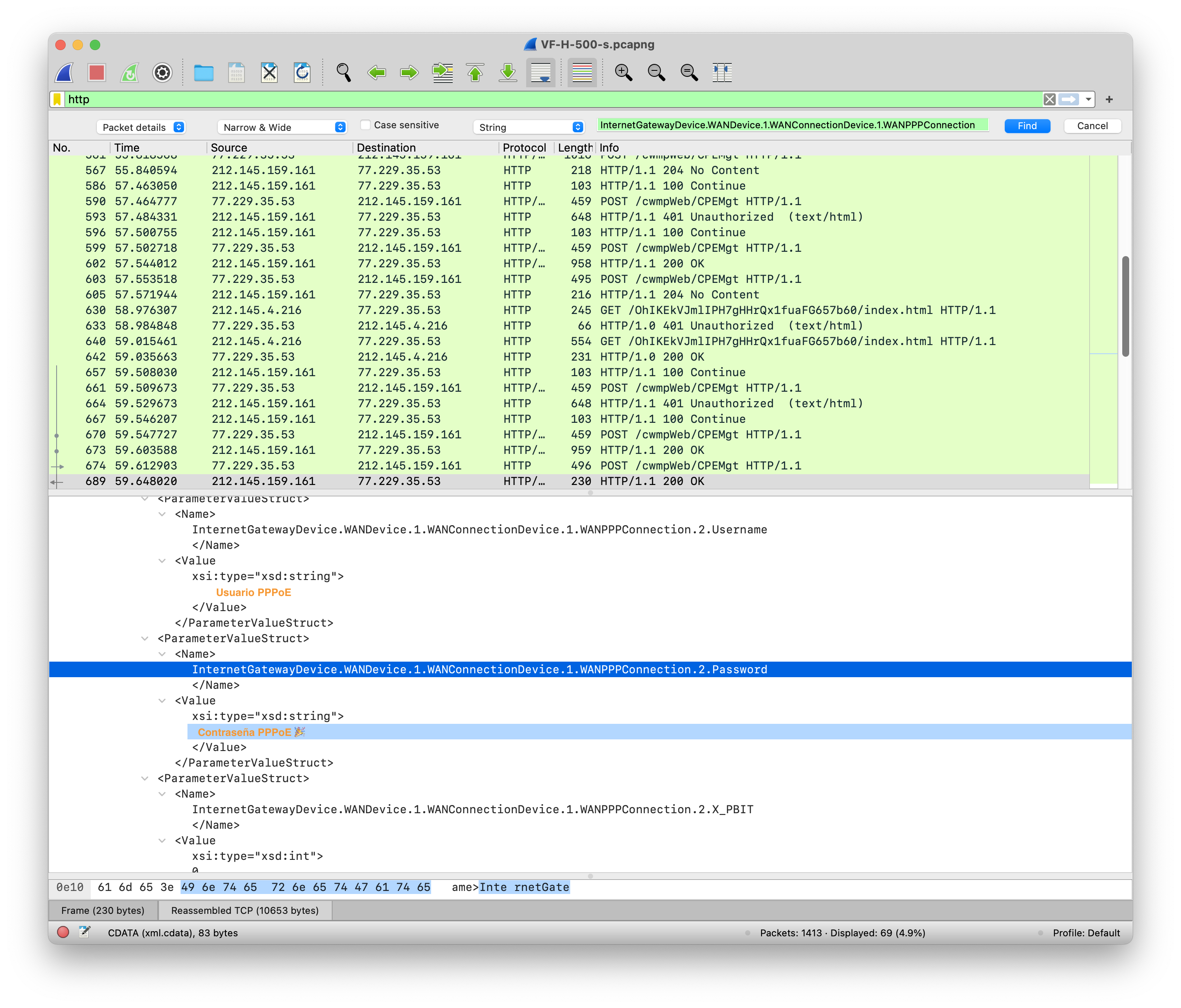Save this capture file icon
1181x1008 pixels.
[237, 73]
